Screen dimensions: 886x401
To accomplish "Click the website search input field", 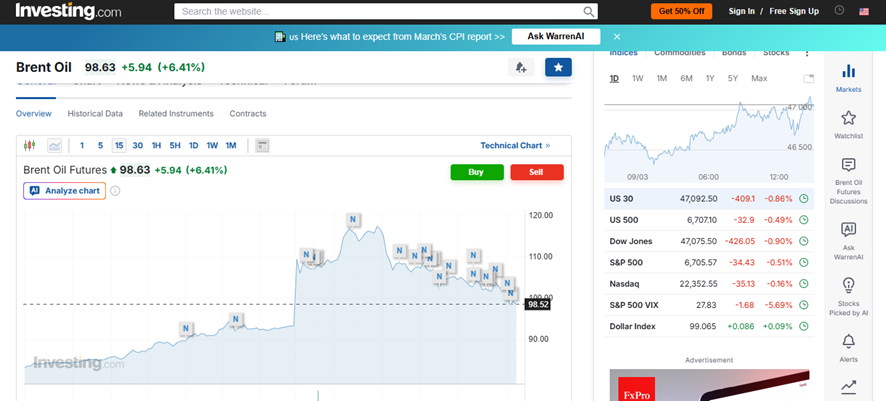I will coord(380,12).
